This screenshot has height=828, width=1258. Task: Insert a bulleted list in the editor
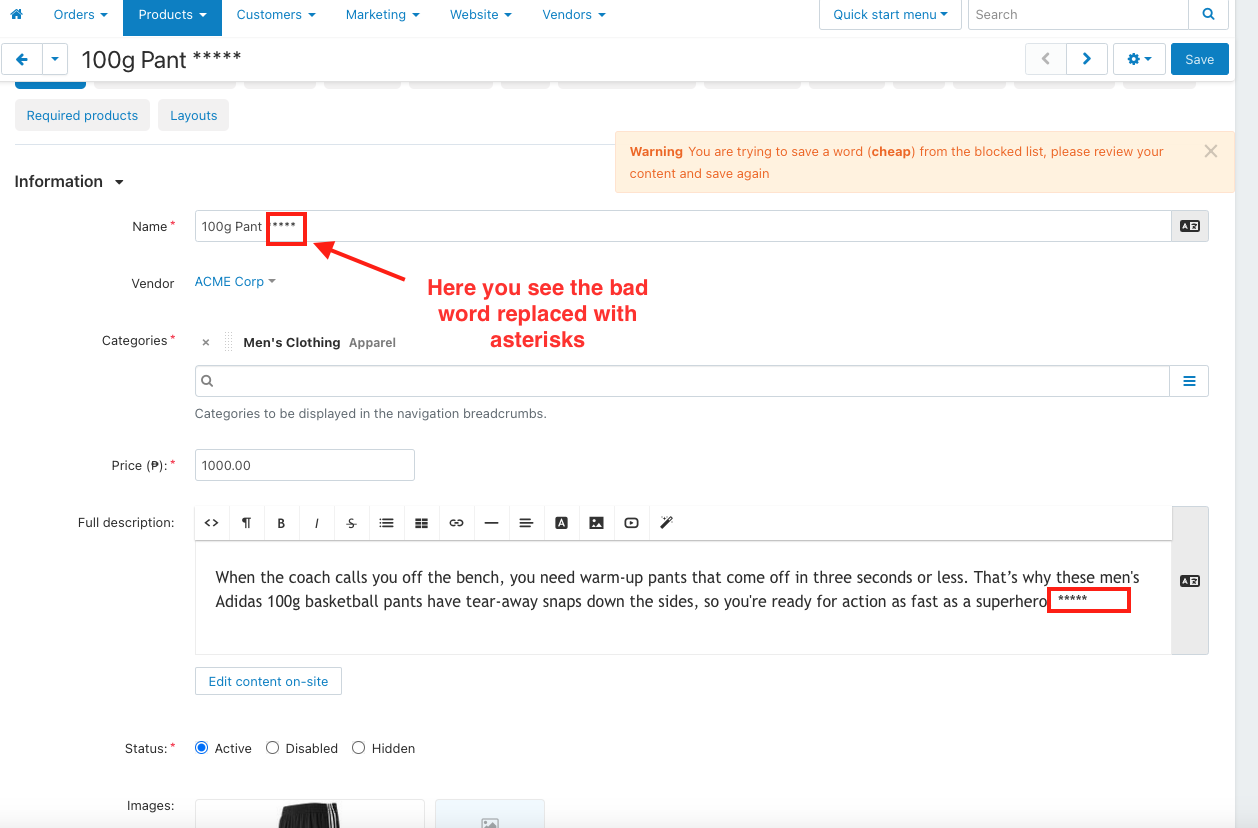pos(386,523)
